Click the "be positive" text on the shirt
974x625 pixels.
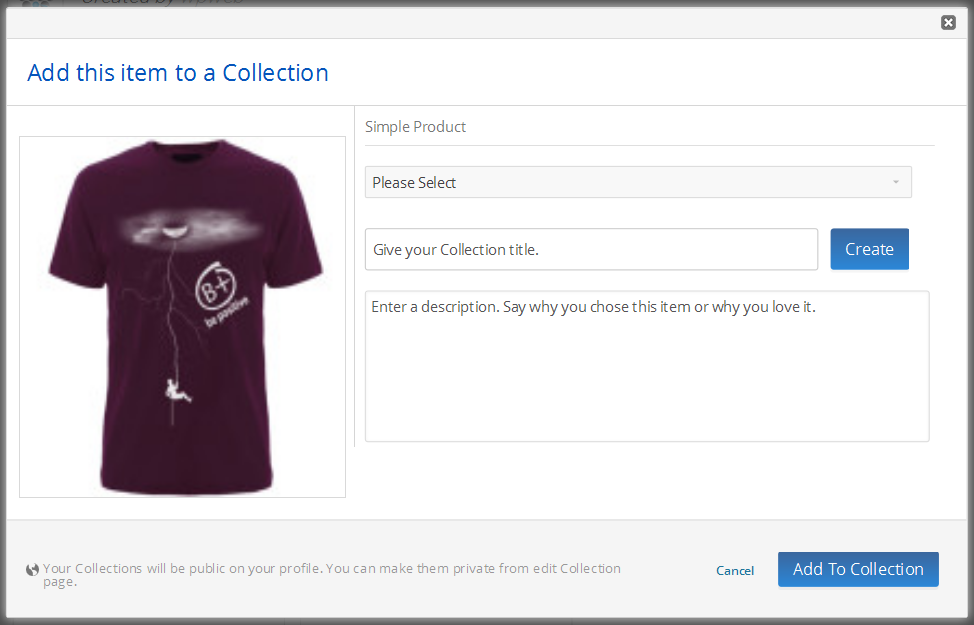227,313
